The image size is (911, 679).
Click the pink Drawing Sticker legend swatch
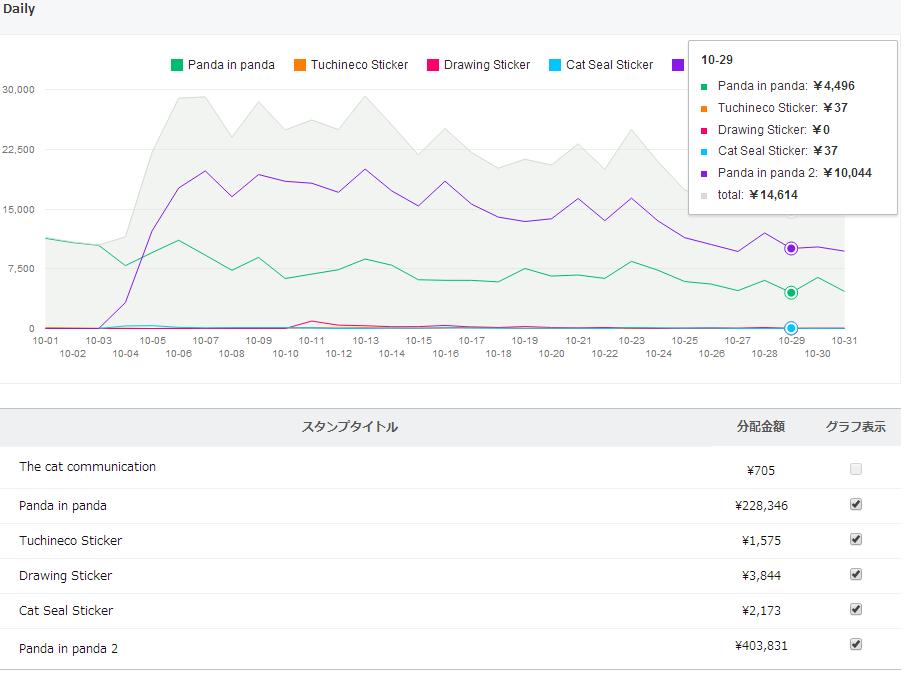coord(433,65)
